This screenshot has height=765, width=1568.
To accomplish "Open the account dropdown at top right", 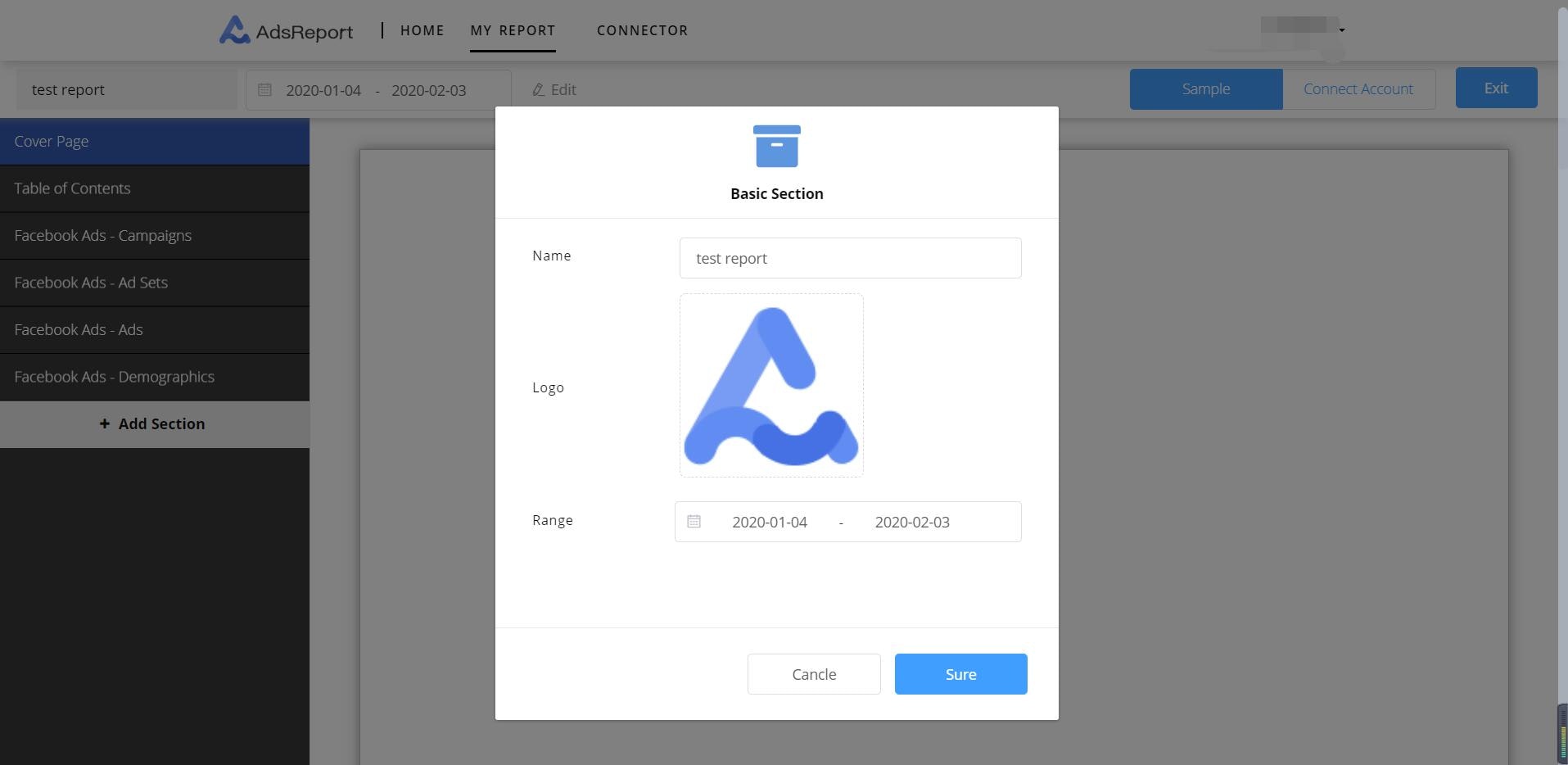I will [x=1340, y=29].
